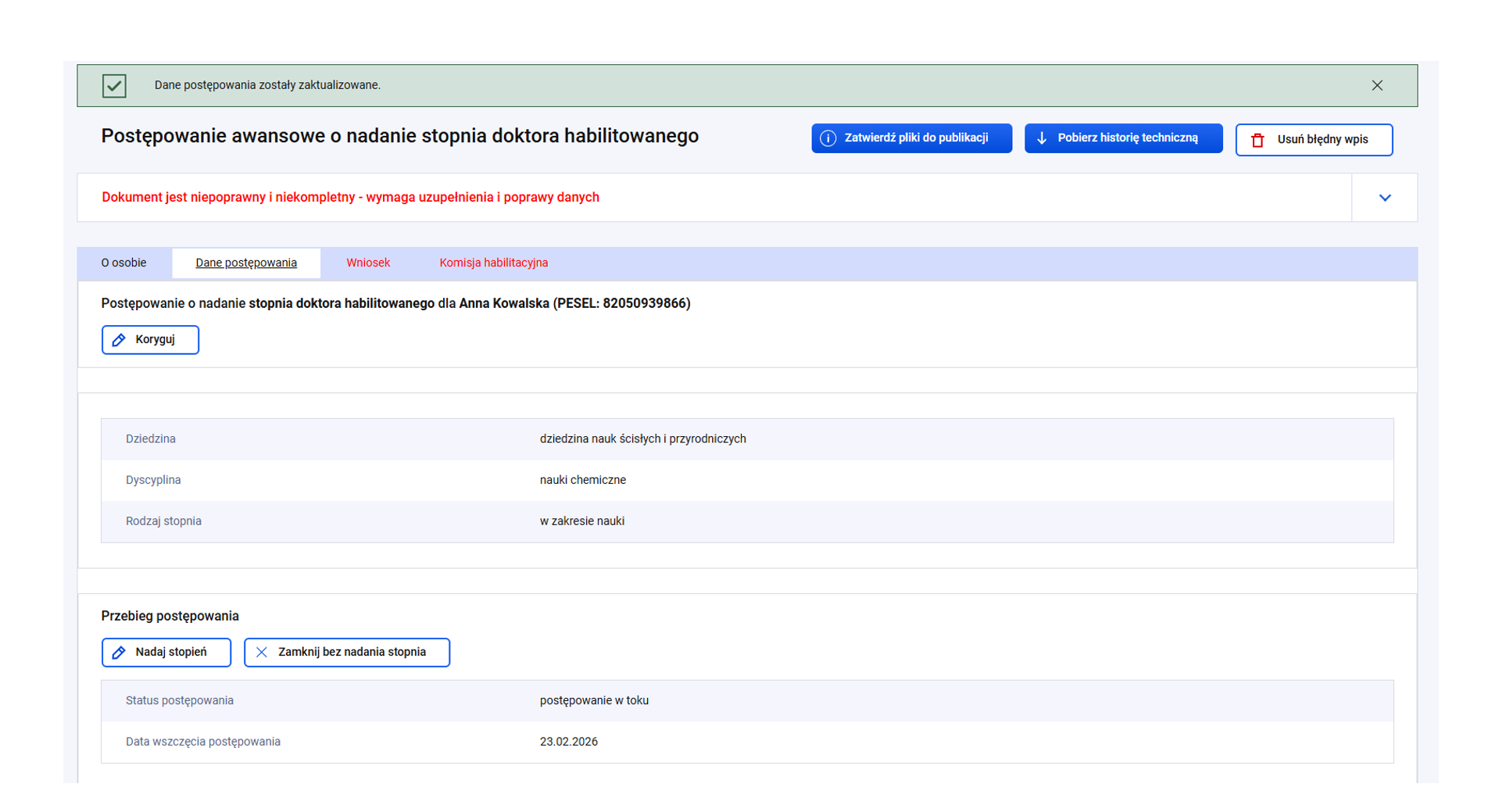
Task: Click the Dziedzina value in the table
Action: (x=642, y=439)
